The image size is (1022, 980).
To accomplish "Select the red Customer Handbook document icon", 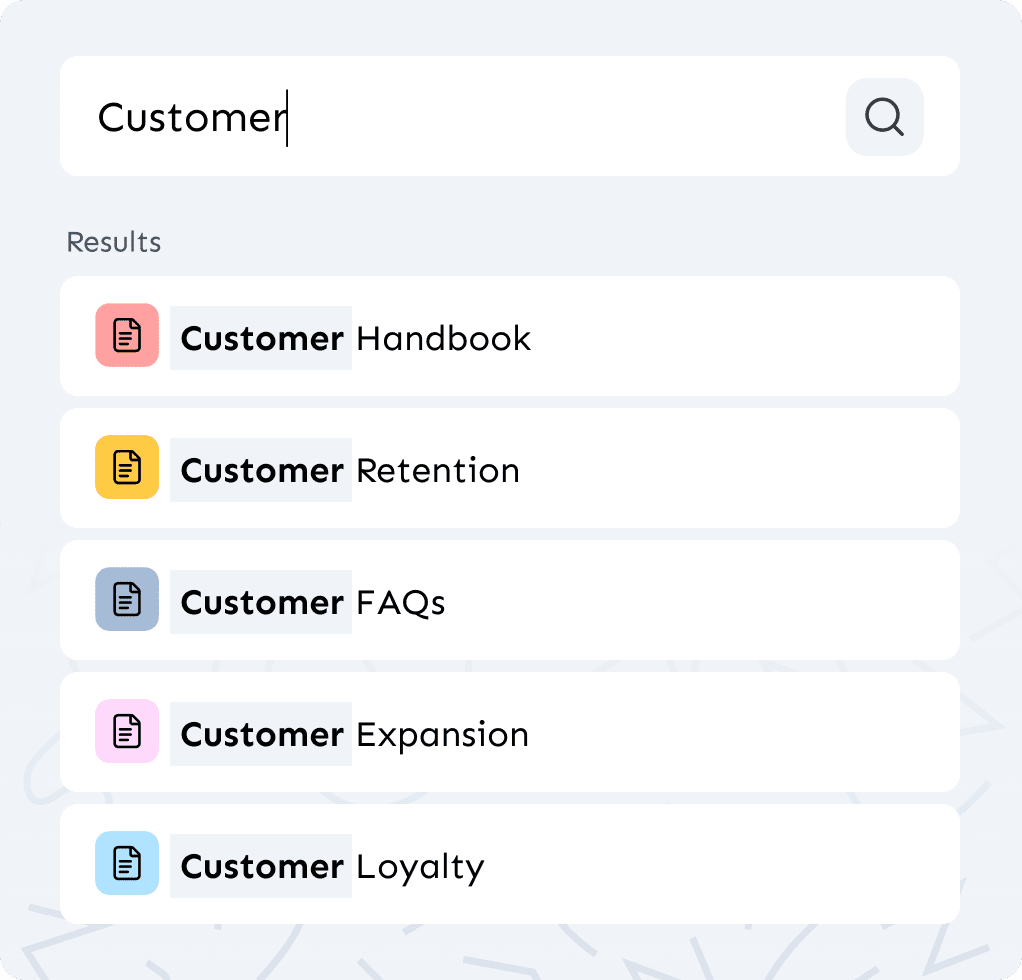I will (x=127, y=335).
